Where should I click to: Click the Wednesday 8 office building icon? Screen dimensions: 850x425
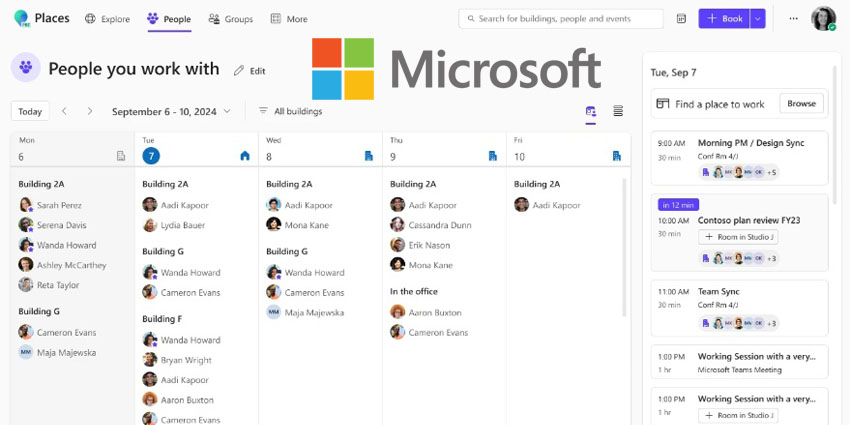pyautogui.click(x=369, y=156)
